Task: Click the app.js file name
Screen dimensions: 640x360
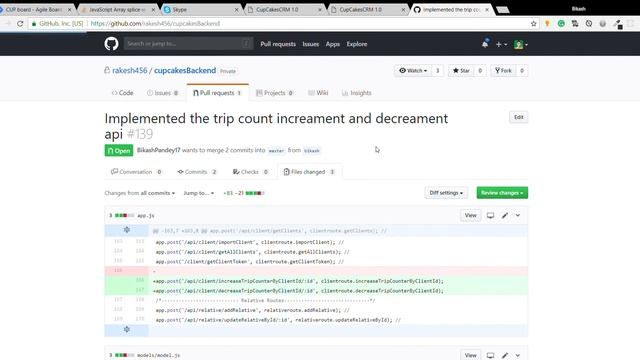Action: [x=146, y=216]
